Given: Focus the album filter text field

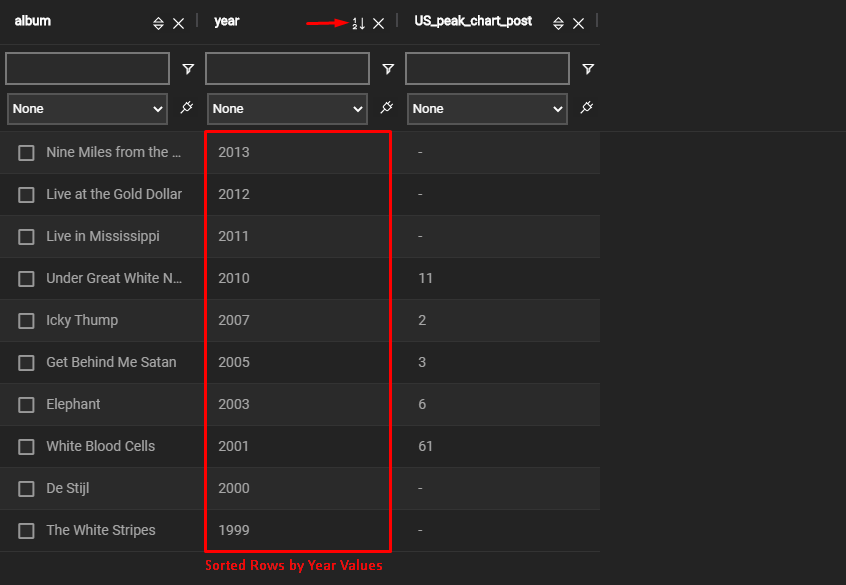Looking at the screenshot, I should (87, 69).
